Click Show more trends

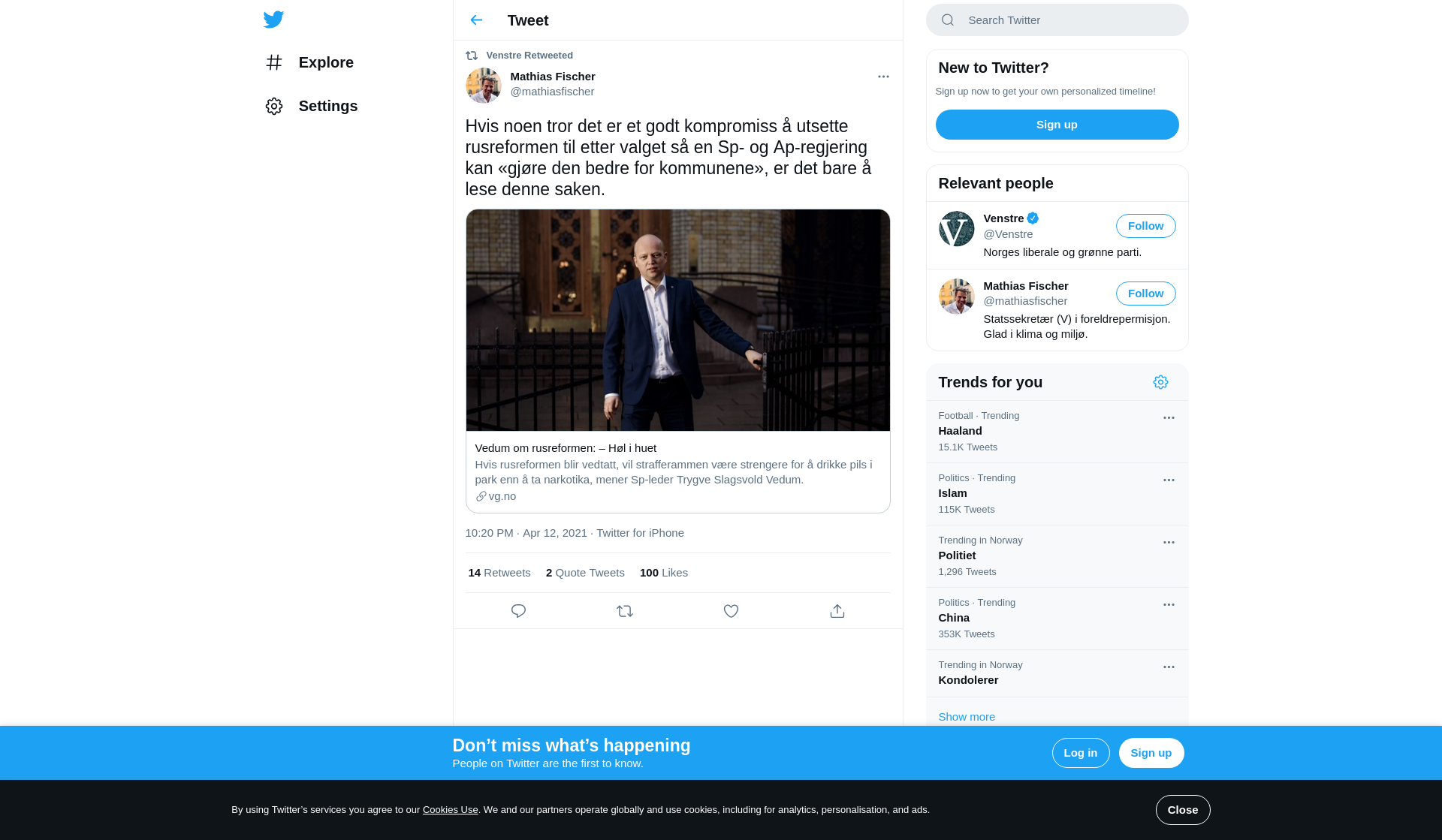coord(967,717)
